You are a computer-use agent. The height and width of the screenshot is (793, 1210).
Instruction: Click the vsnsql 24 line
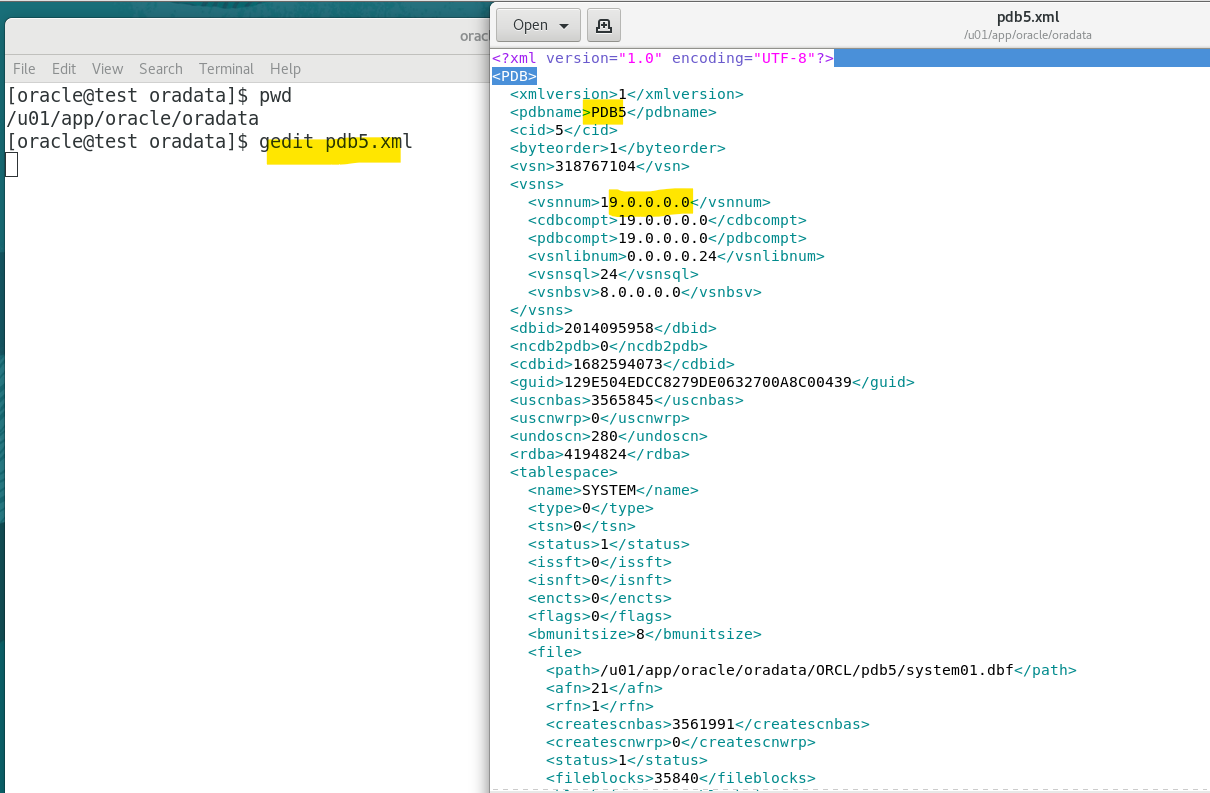(613, 274)
